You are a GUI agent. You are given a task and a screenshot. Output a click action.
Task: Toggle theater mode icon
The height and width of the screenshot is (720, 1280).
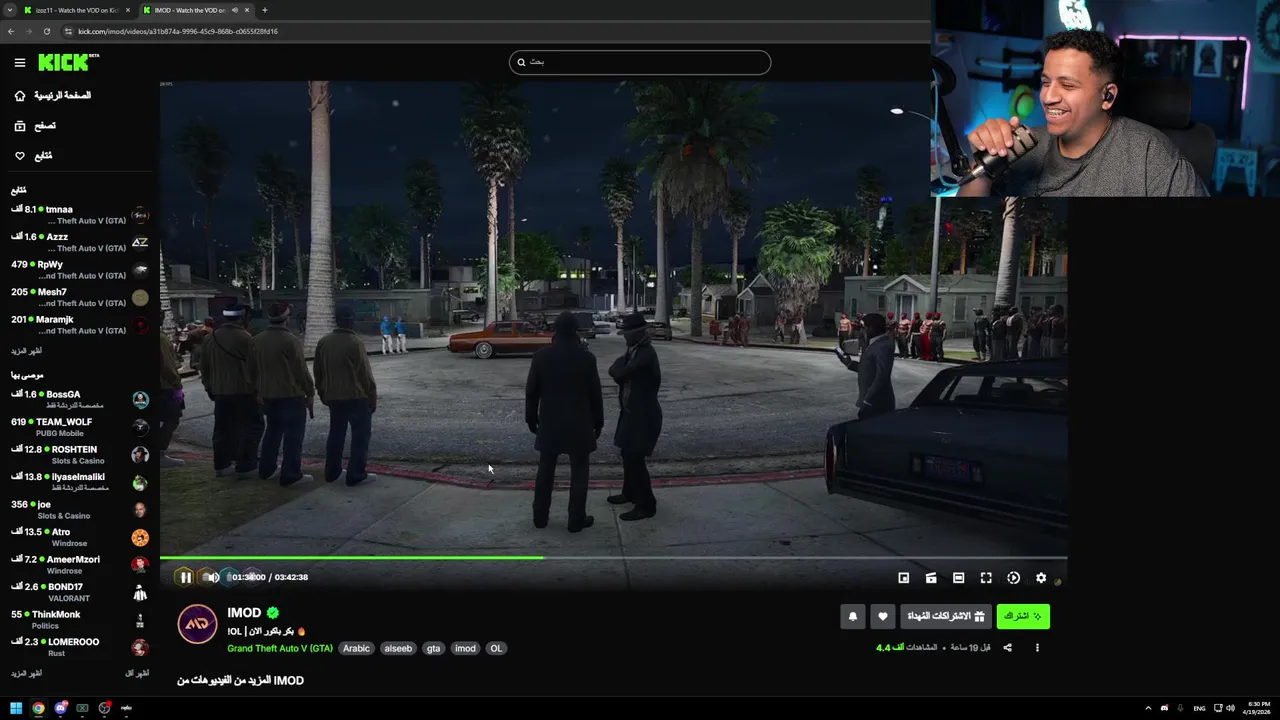[x=958, y=577]
